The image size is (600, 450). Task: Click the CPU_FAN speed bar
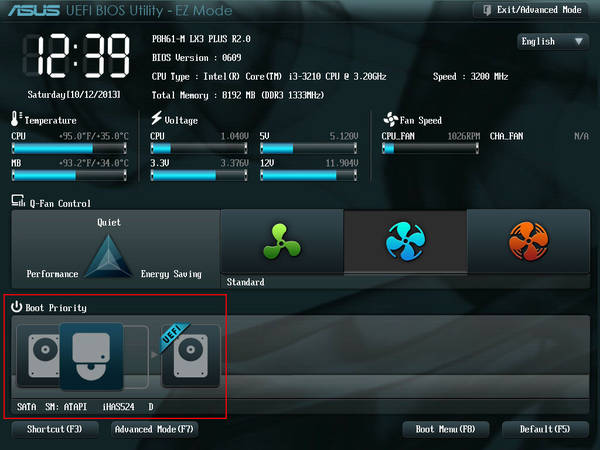(x=430, y=148)
